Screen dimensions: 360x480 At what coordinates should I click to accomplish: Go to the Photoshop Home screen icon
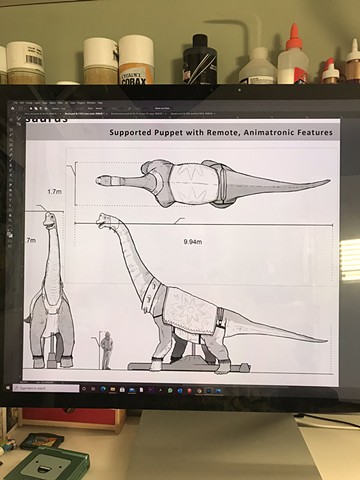coord(12,108)
